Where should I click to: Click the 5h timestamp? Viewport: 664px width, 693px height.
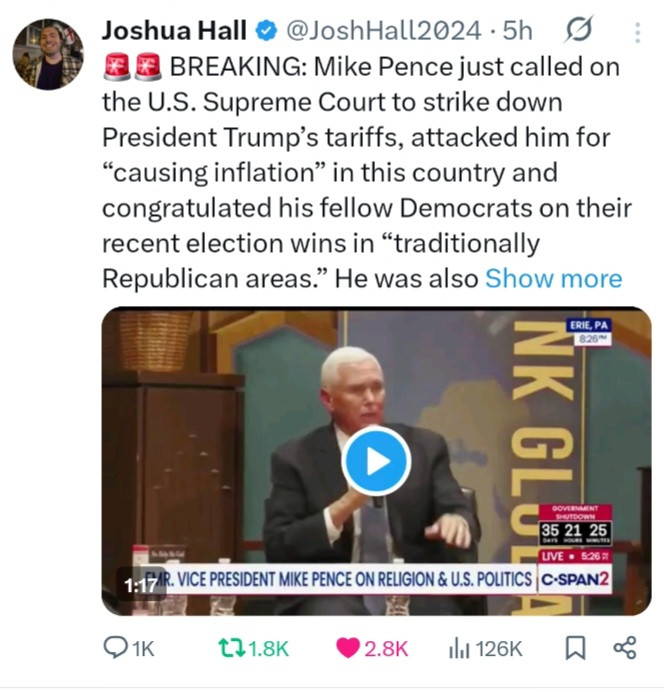[517, 31]
